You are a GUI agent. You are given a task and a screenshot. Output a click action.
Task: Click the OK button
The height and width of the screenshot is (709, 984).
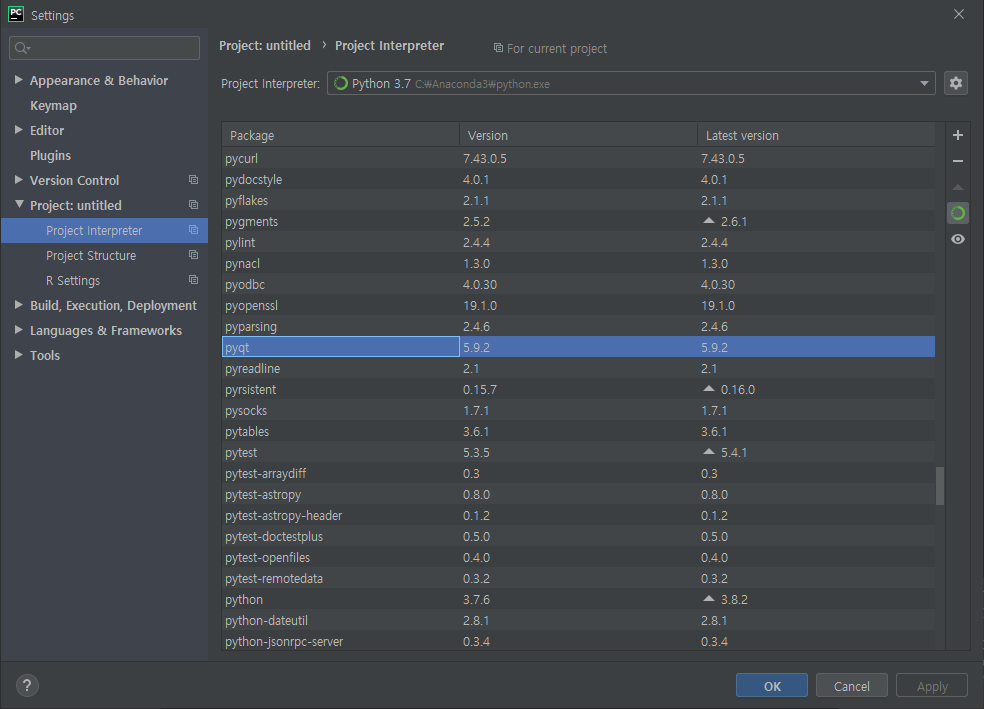[772, 686]
